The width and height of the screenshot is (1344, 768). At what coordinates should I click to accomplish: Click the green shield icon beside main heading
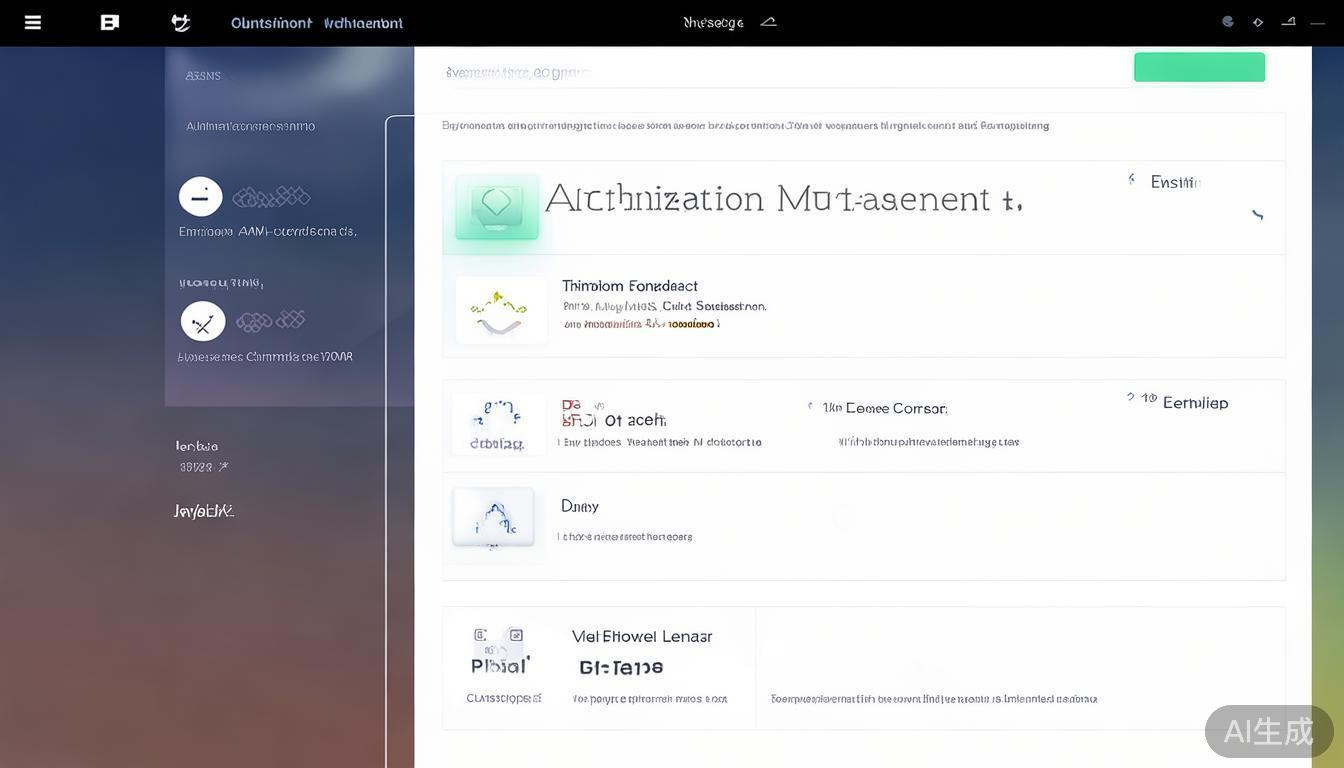(497, 206)
